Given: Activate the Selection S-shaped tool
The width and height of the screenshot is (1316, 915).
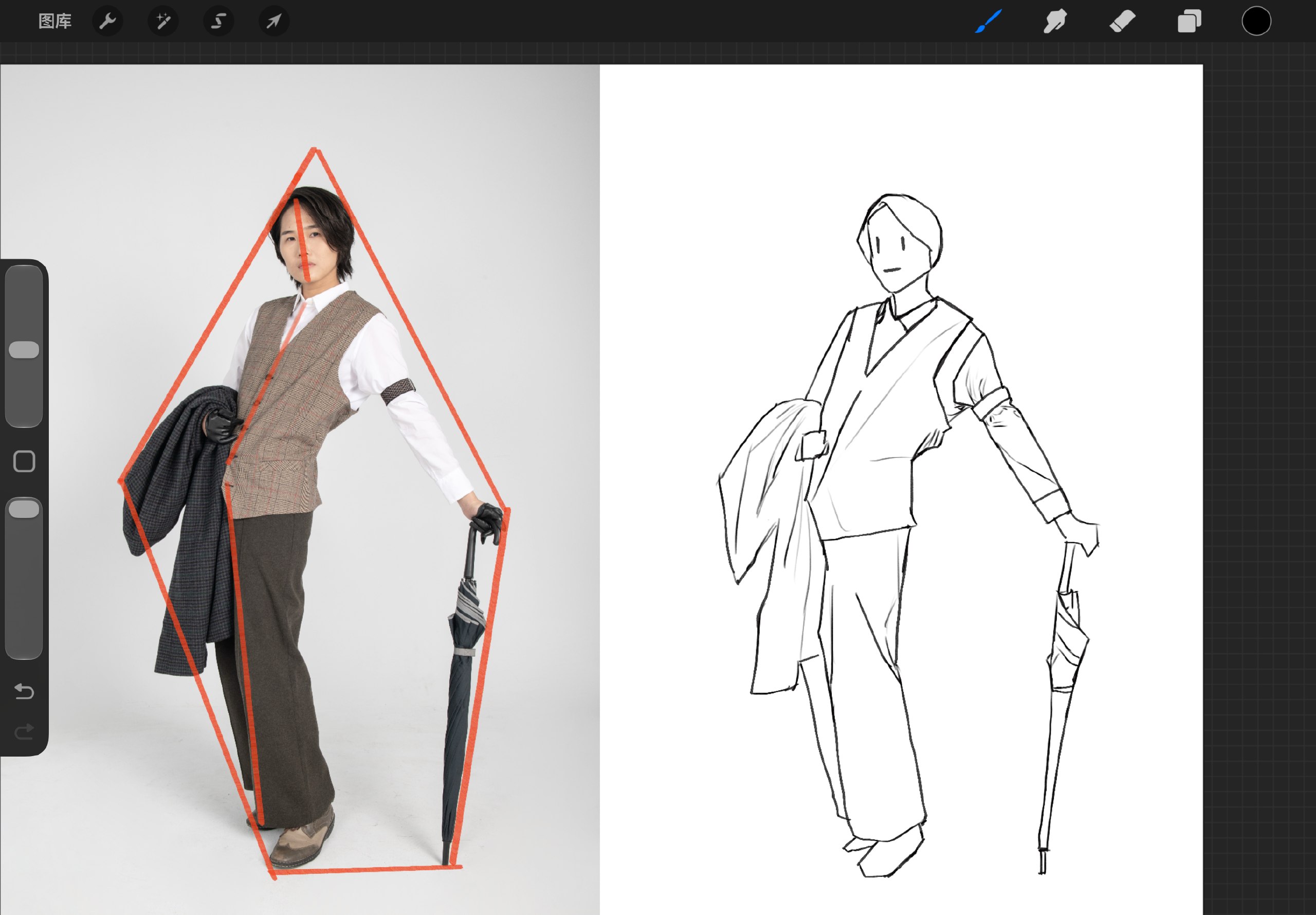Looking at the screenshot, I should point(218,21).
